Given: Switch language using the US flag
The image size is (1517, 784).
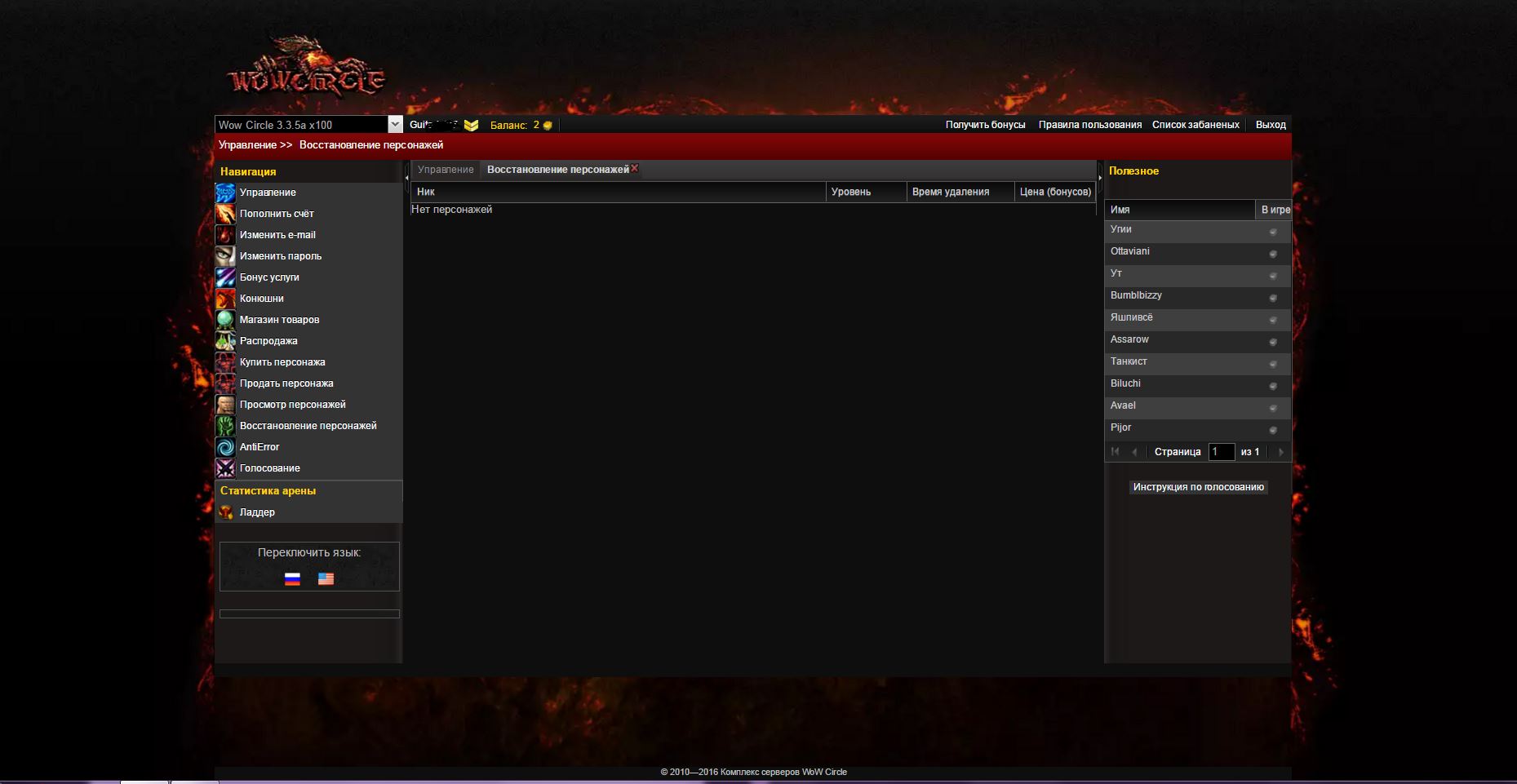Looking at the screenshot, I should click(x=326, y=579).
